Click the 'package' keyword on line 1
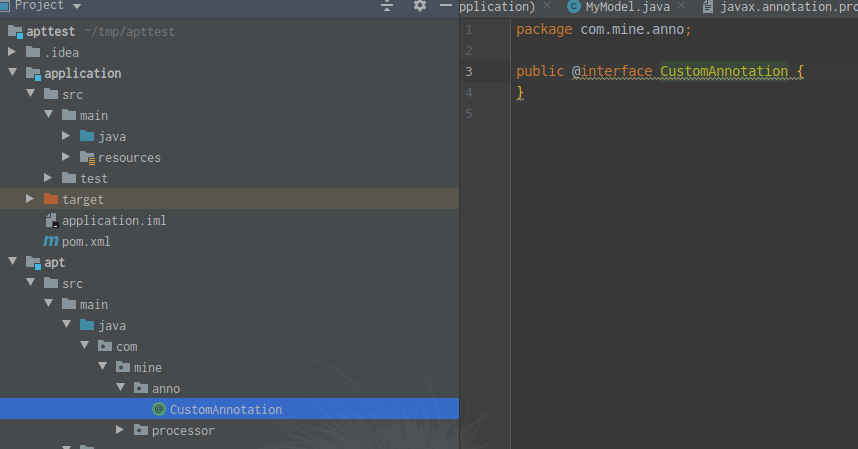The width and height of the screenshot is (858, 449). point(544,30)
